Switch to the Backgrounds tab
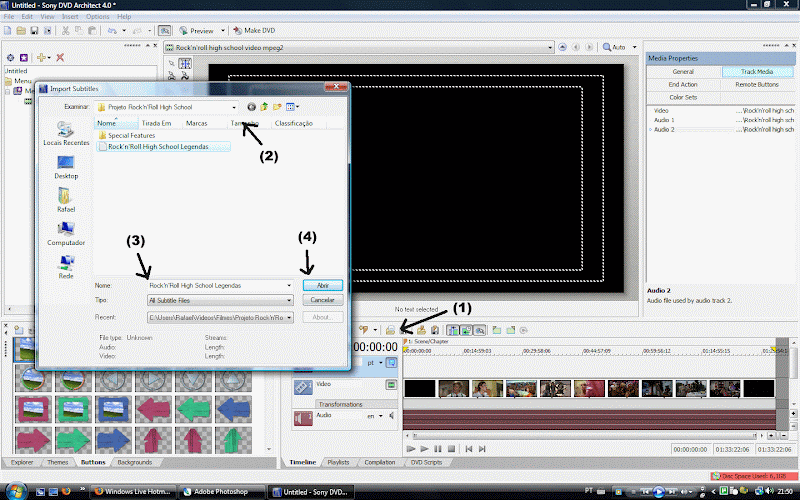The width and height of the screenshot is (800, 500). click(x=135, y=462)
